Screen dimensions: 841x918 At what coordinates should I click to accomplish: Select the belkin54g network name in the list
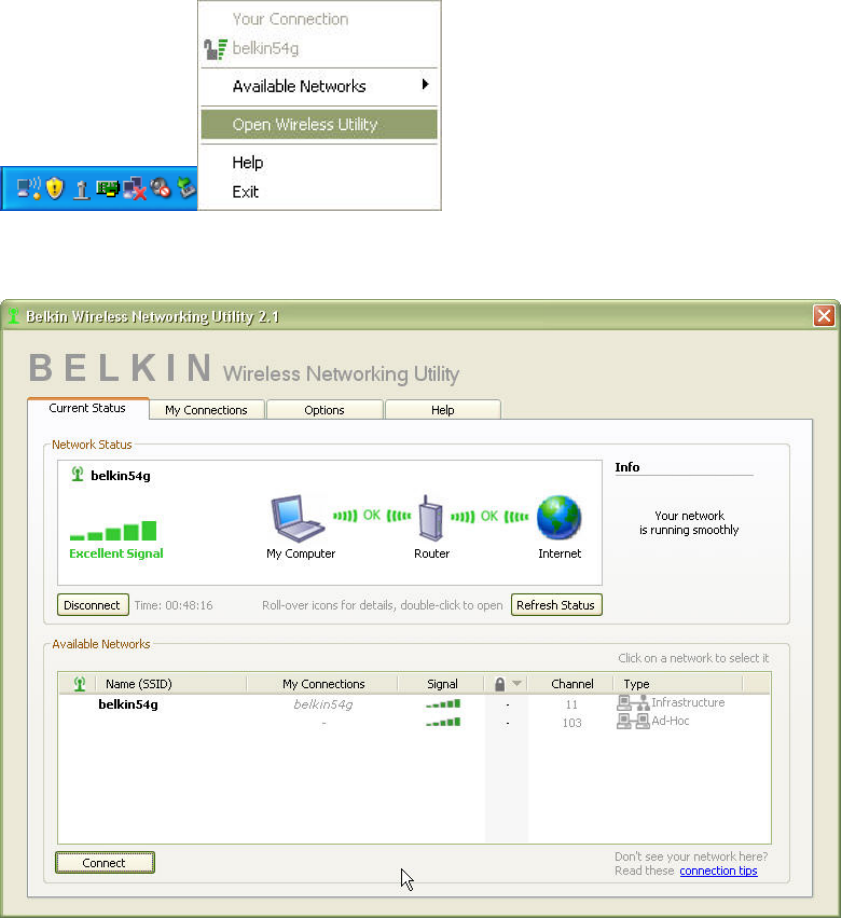128,704
